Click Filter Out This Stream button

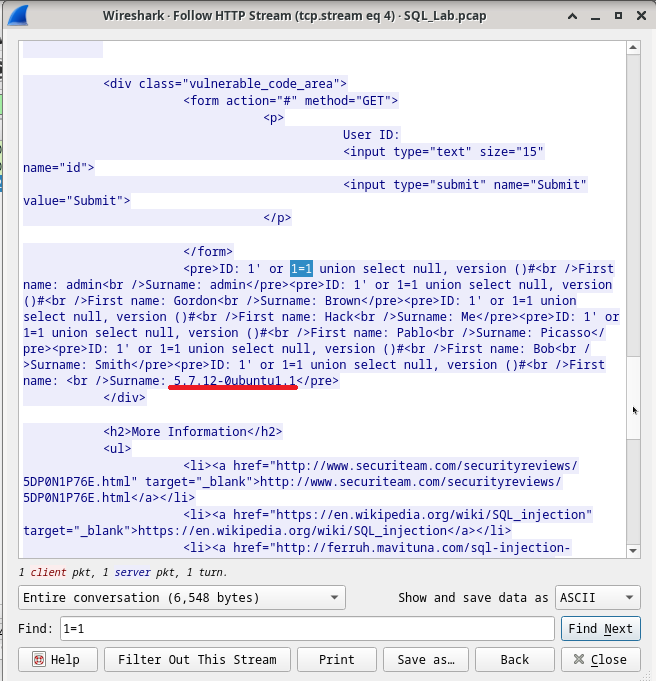click(197, 659)
